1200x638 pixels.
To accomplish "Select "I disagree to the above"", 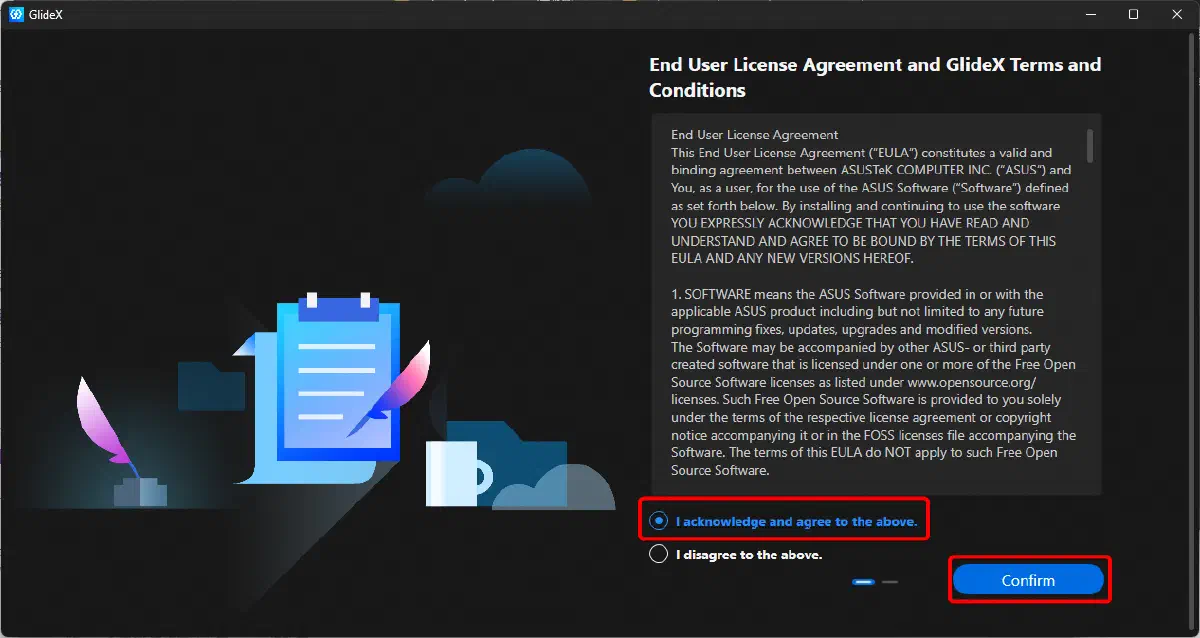I will 658,554.
